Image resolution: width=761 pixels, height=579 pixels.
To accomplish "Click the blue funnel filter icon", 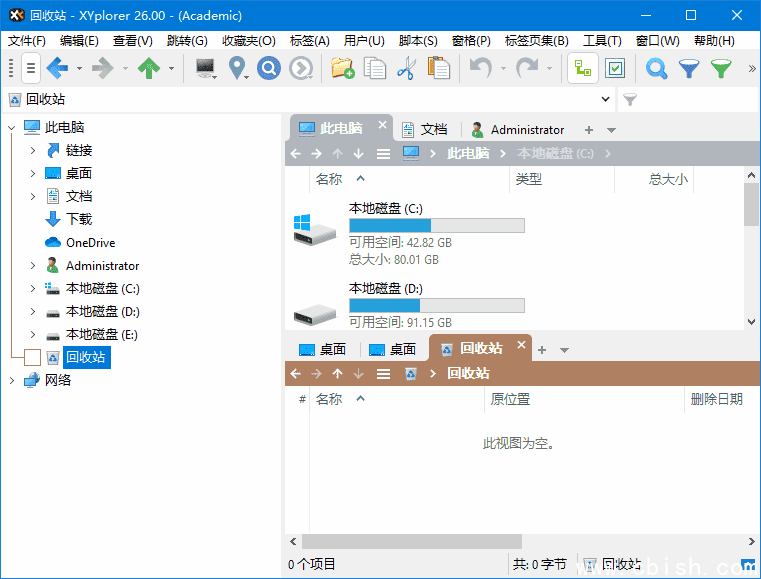I will coord(688,68).
